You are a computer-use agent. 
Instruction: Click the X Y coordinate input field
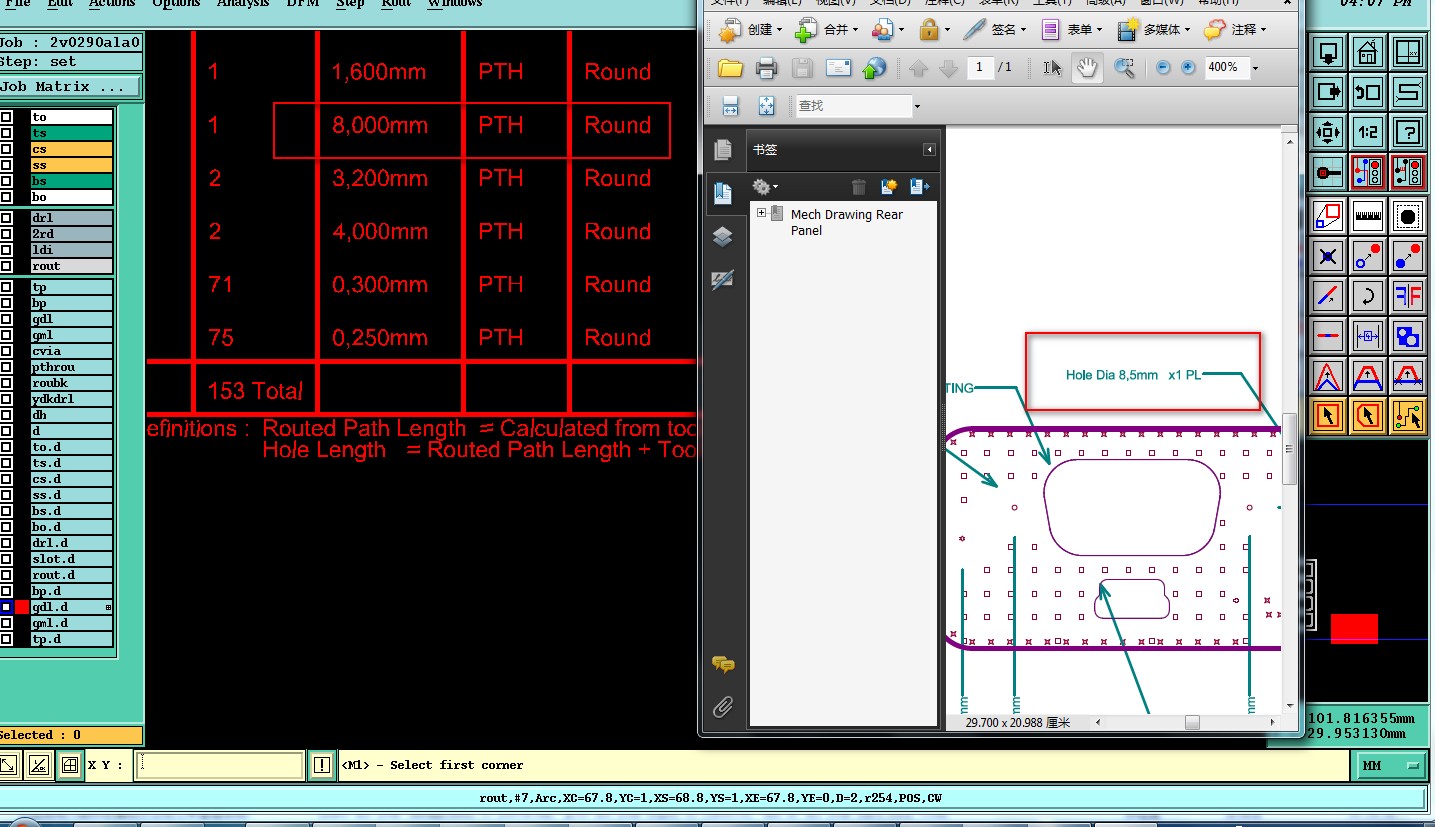coord(220,765)
